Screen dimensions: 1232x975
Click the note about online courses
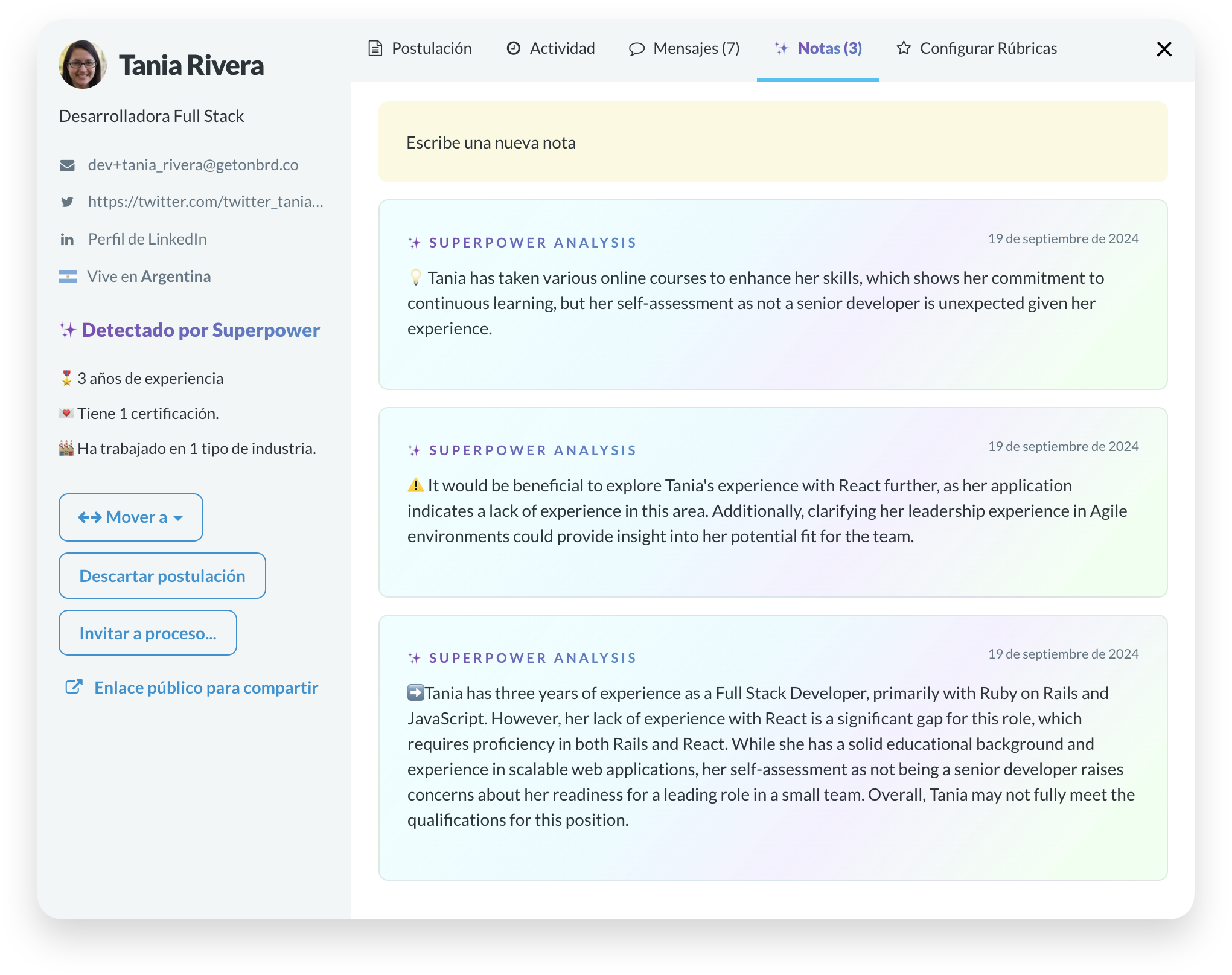(773, 295)
